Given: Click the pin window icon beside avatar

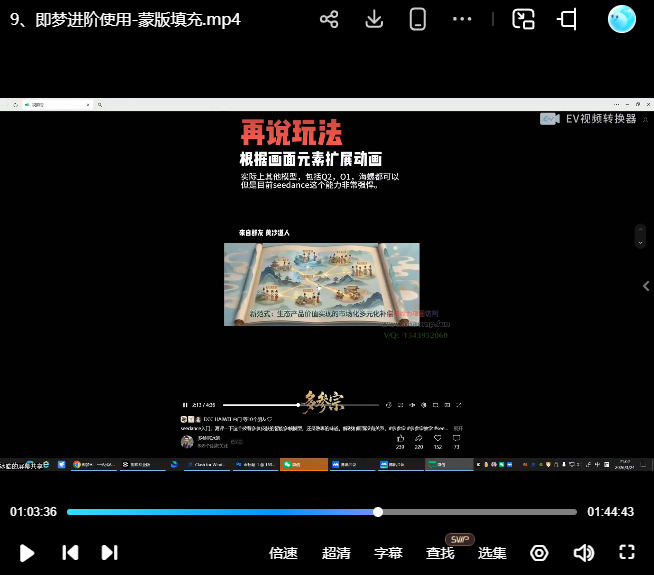Looking at the screenshot, I should 567,19.
